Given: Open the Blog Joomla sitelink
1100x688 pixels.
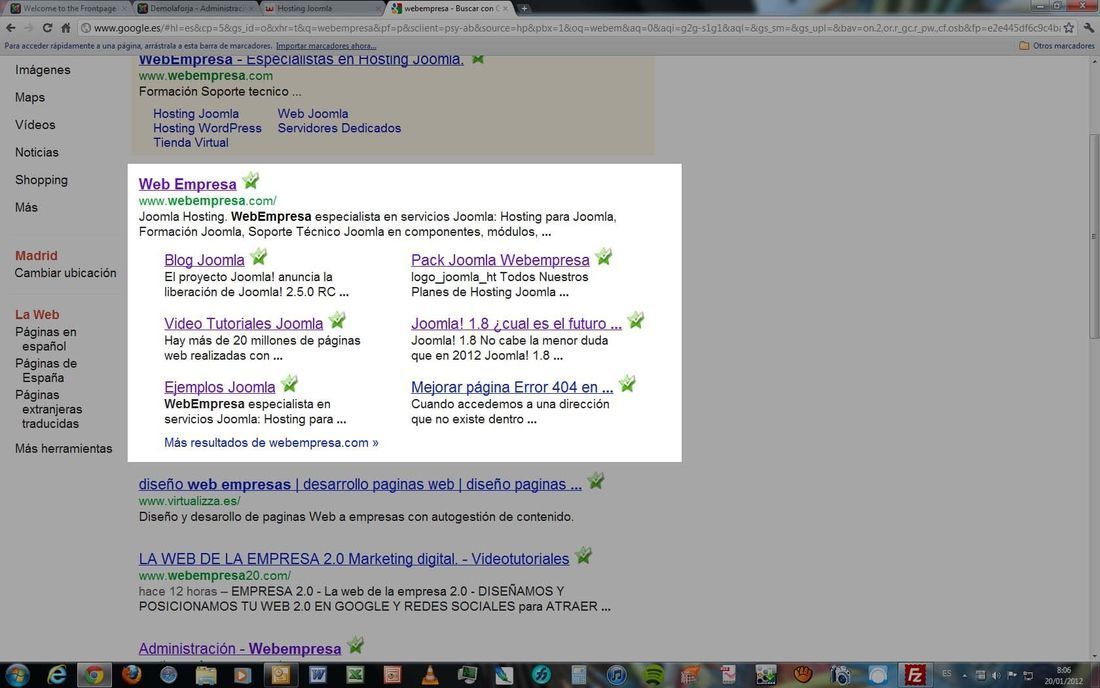Looking at the screenshot, I should click(204, 260).
